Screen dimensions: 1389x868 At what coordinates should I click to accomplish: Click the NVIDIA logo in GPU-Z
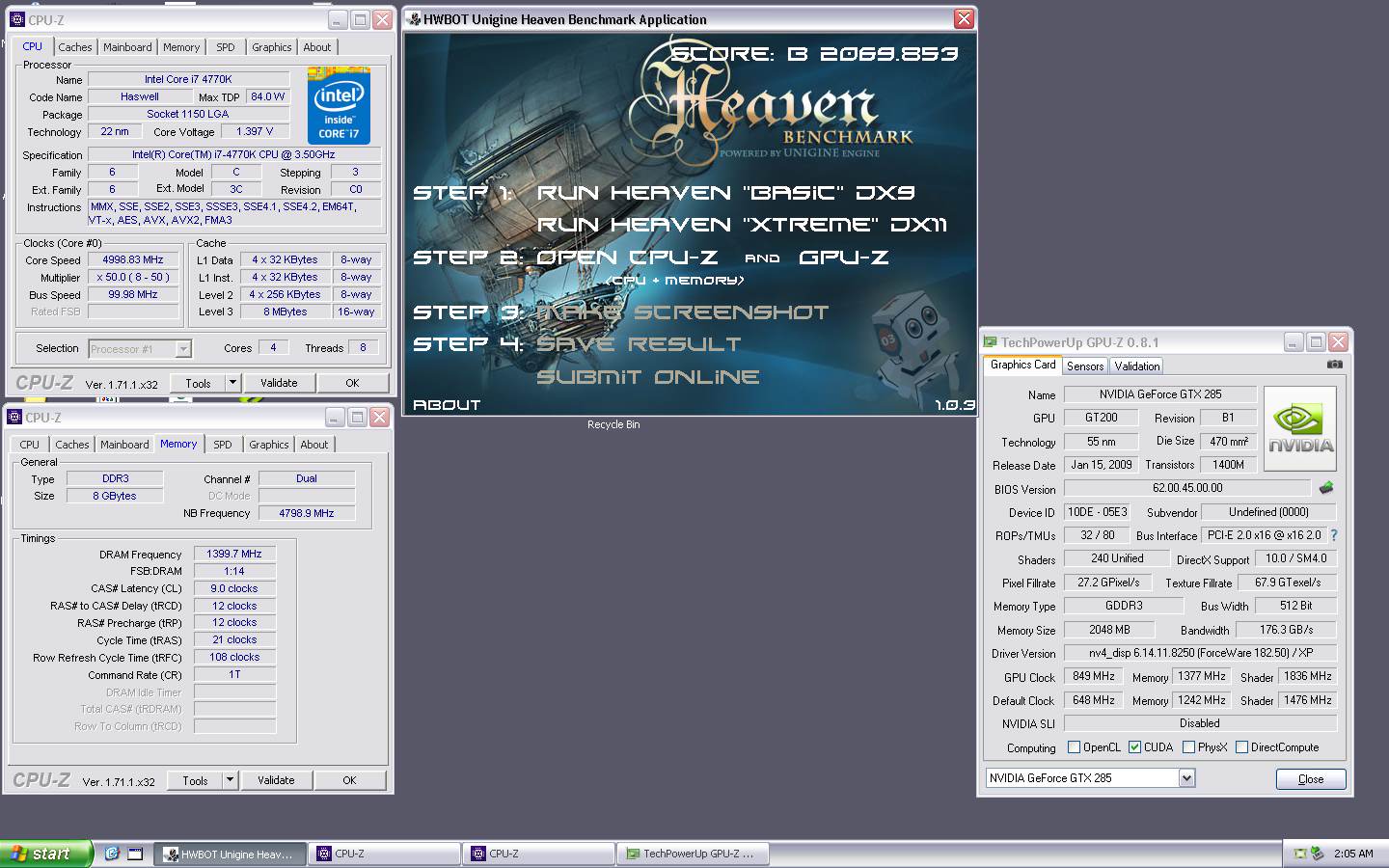click(x=1300, y=428)
